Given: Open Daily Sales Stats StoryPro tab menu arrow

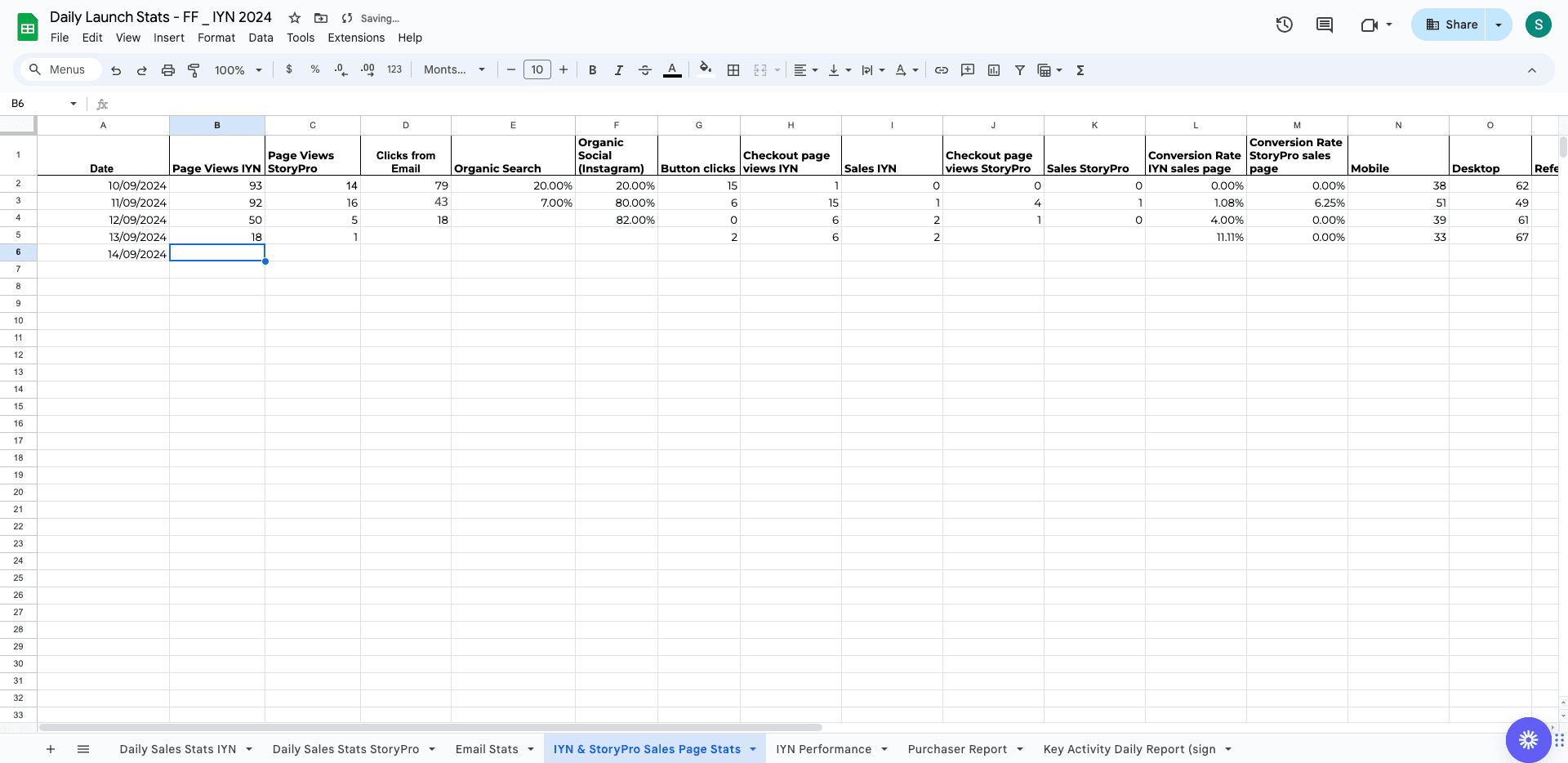Looking at the screenshot, I should pyautogui.click(x=432, y=749).
